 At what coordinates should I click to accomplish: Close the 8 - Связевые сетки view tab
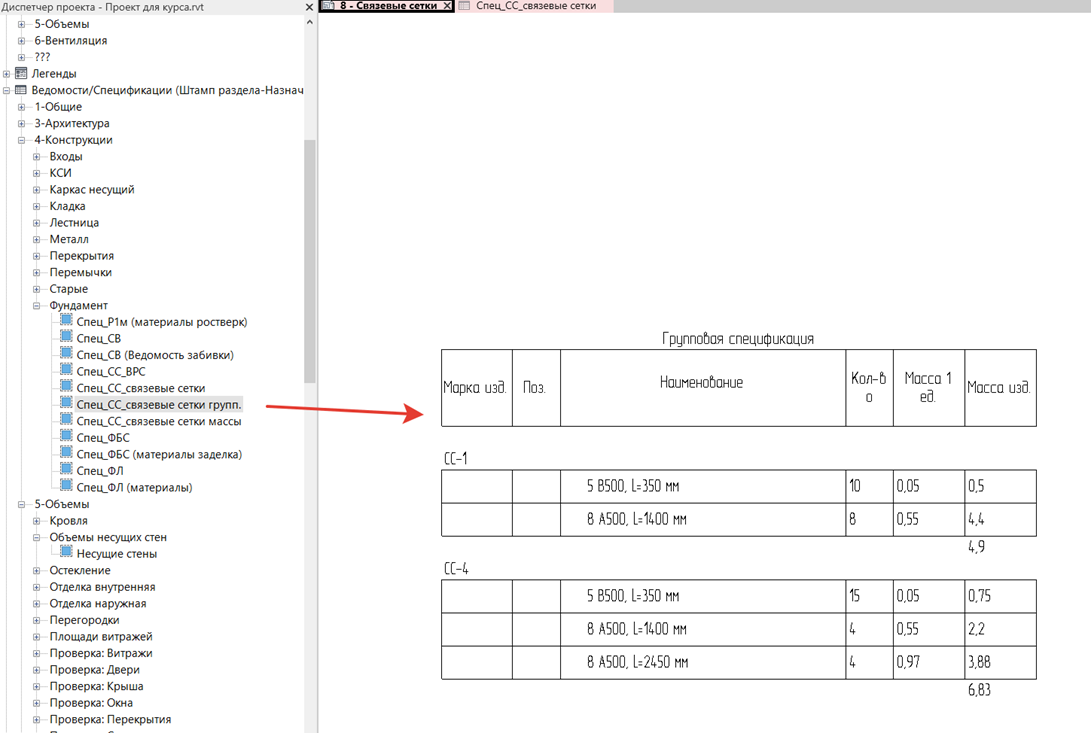pyautogui.click(x=447, y=6)
